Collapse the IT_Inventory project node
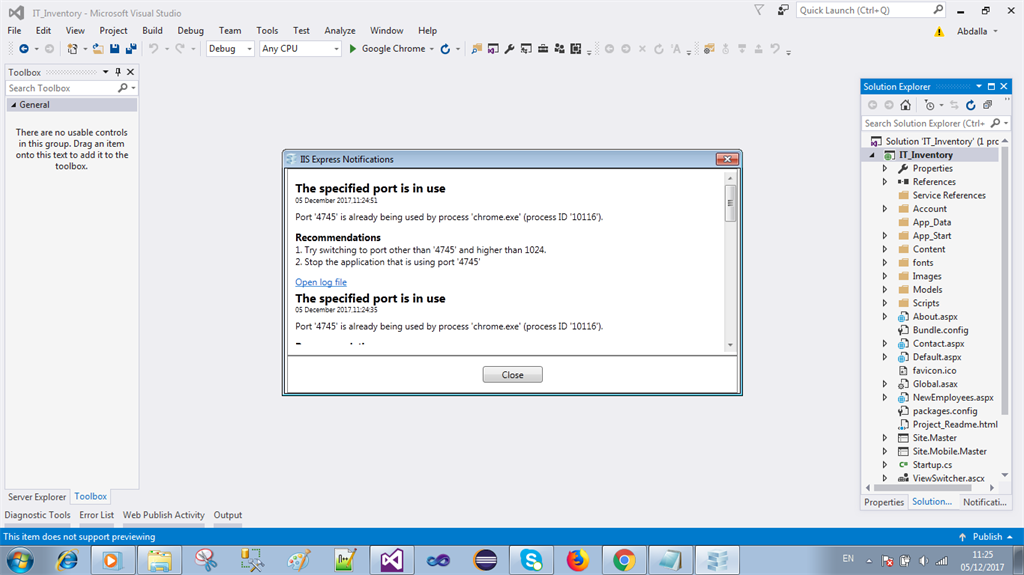This screenshot has height=575, width=1024. 872,155
